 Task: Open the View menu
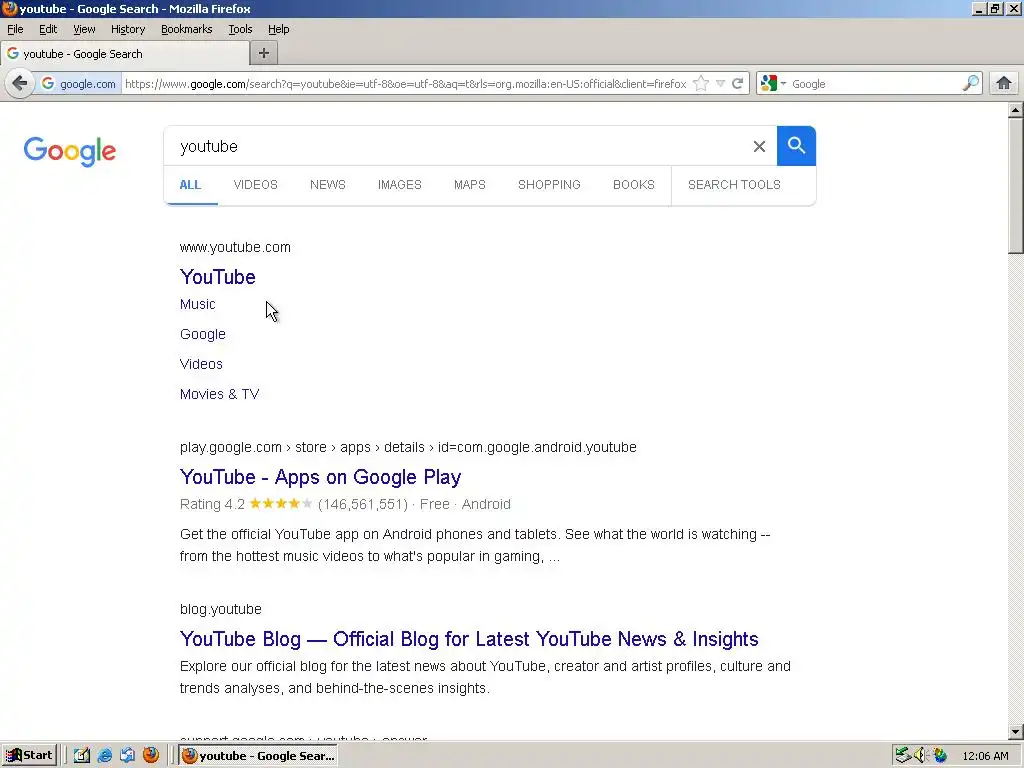(84, 29)
